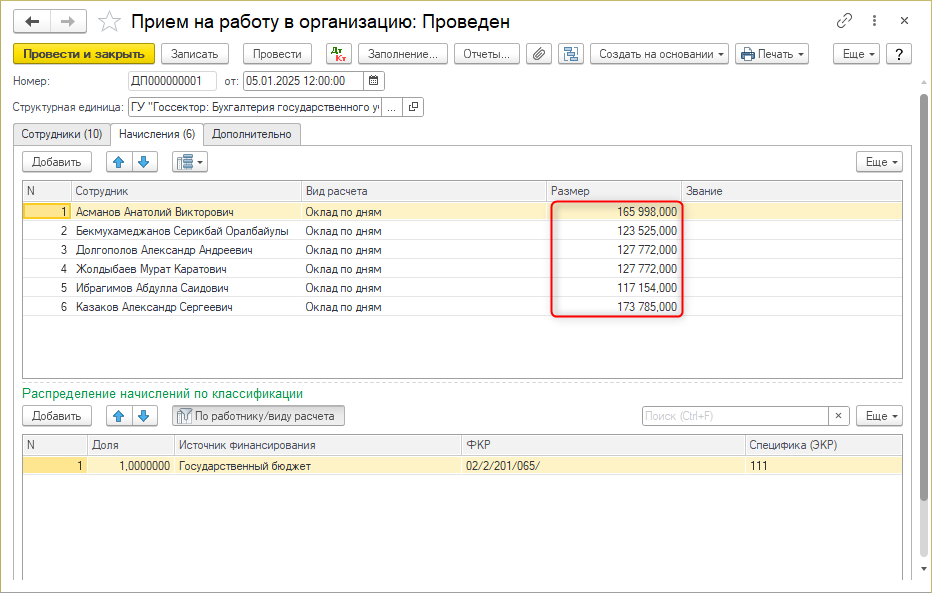Screen dimensions: 932x593
Task: Move accrual row down (upper table)
Action: coord(144,162)
